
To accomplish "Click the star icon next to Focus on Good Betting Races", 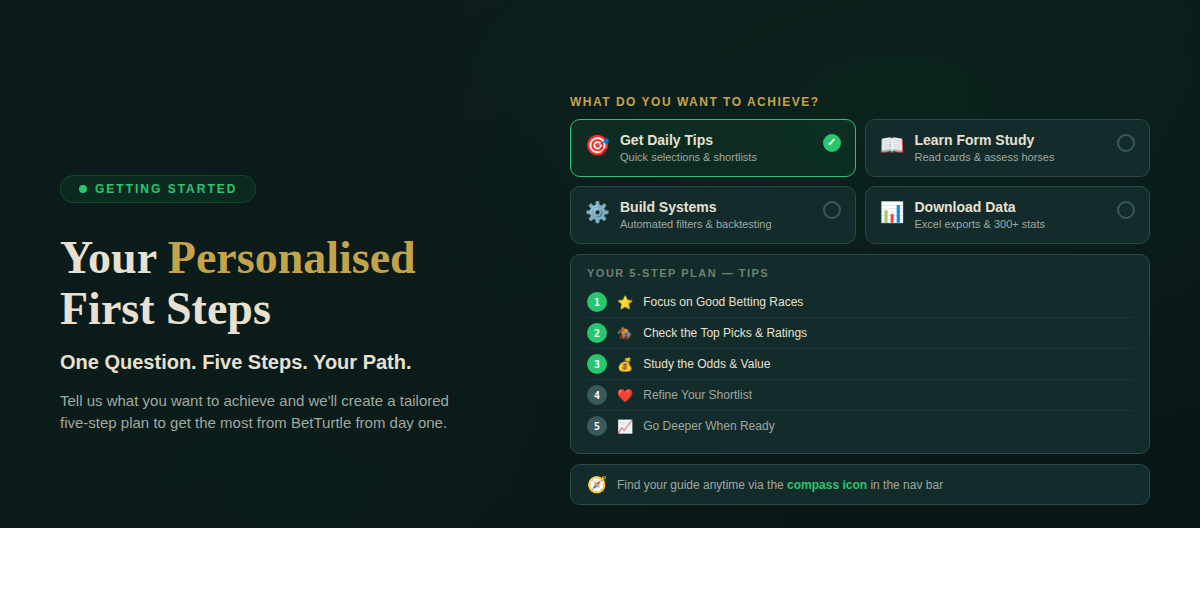I will point(624,301).
